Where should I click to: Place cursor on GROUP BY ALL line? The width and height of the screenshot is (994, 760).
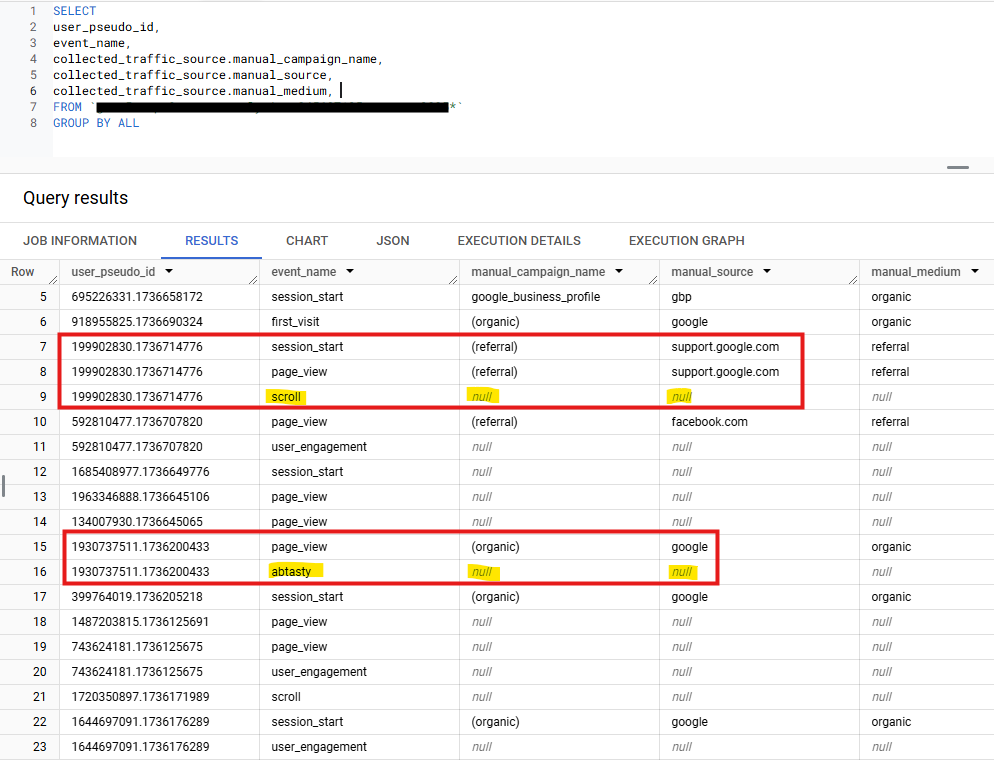click(96, 123)
